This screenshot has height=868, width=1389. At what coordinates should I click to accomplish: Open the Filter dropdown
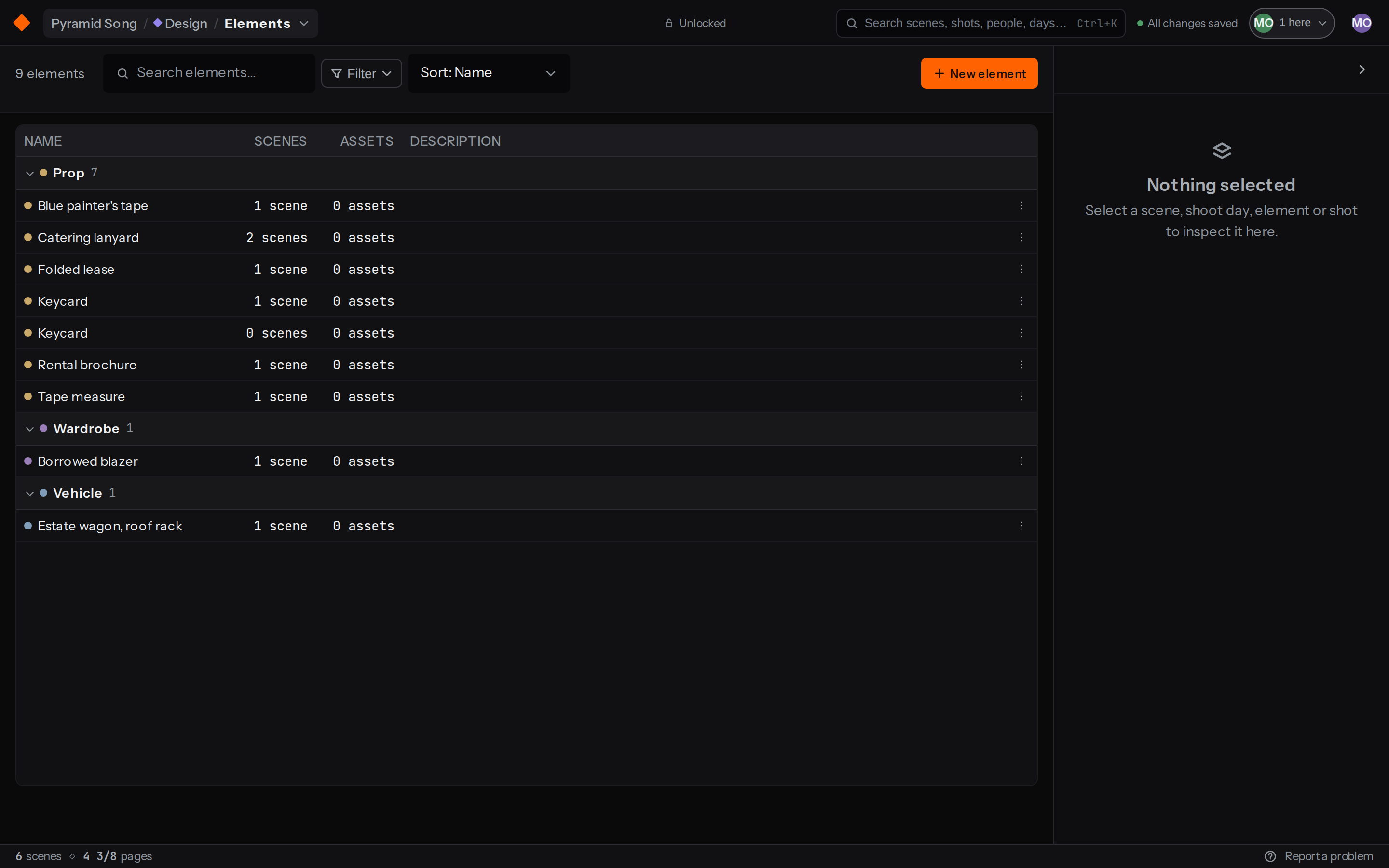point(361,73)
